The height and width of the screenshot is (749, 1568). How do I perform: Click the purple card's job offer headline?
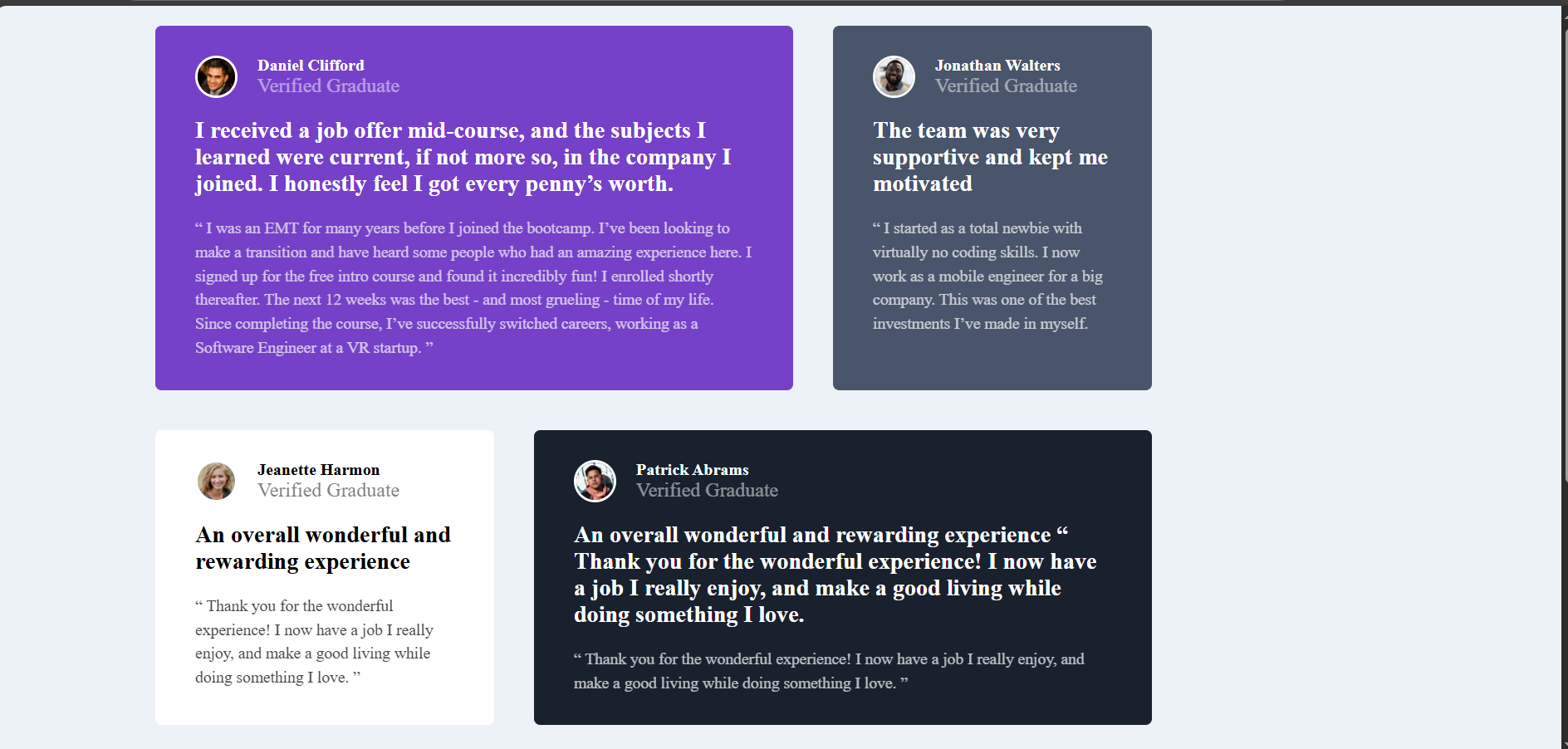[463, 157]
